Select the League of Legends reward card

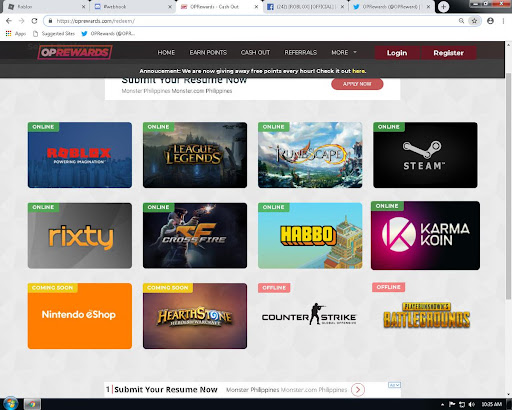[x=195, y=155]
